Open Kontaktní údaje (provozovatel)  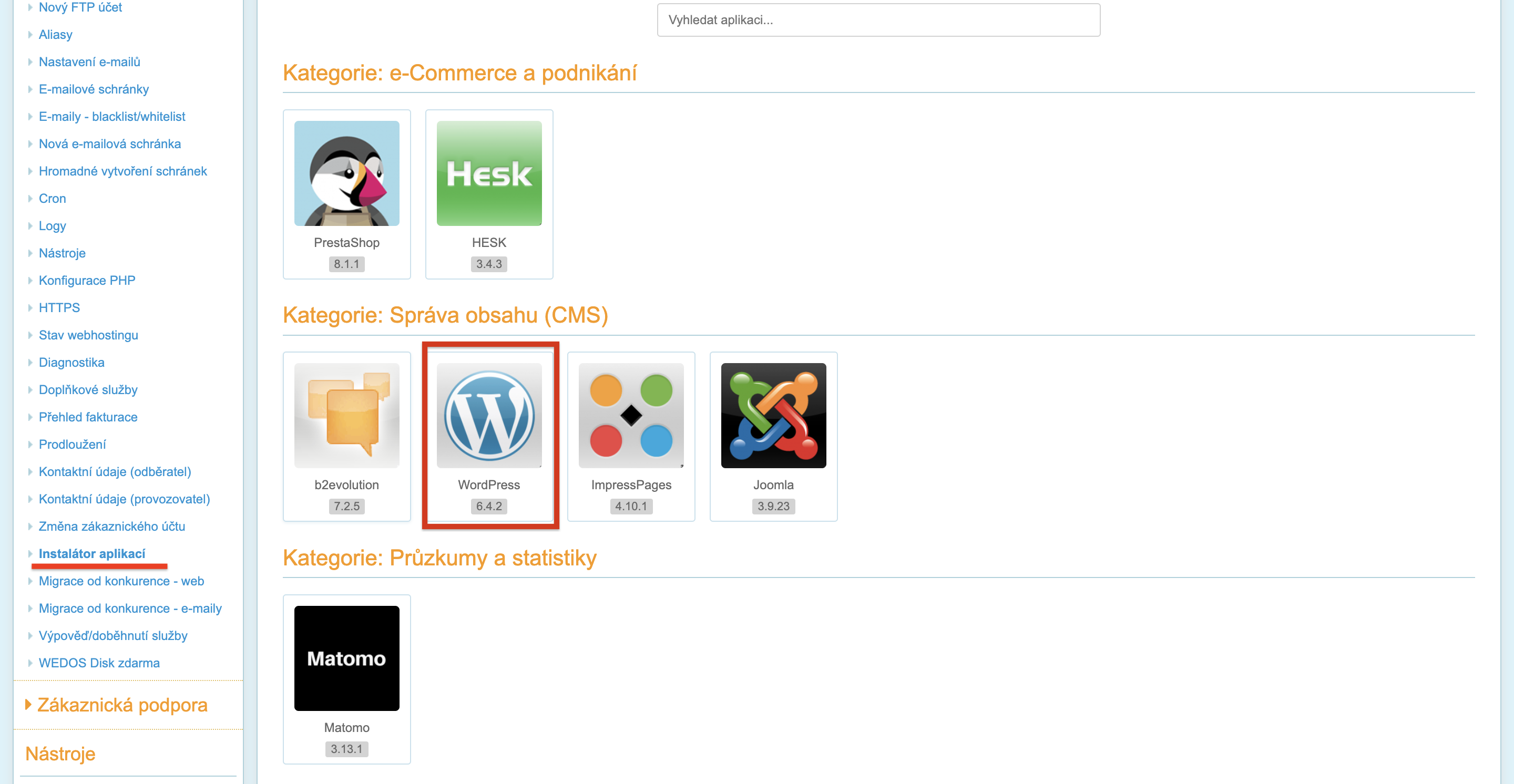[125, 499]
